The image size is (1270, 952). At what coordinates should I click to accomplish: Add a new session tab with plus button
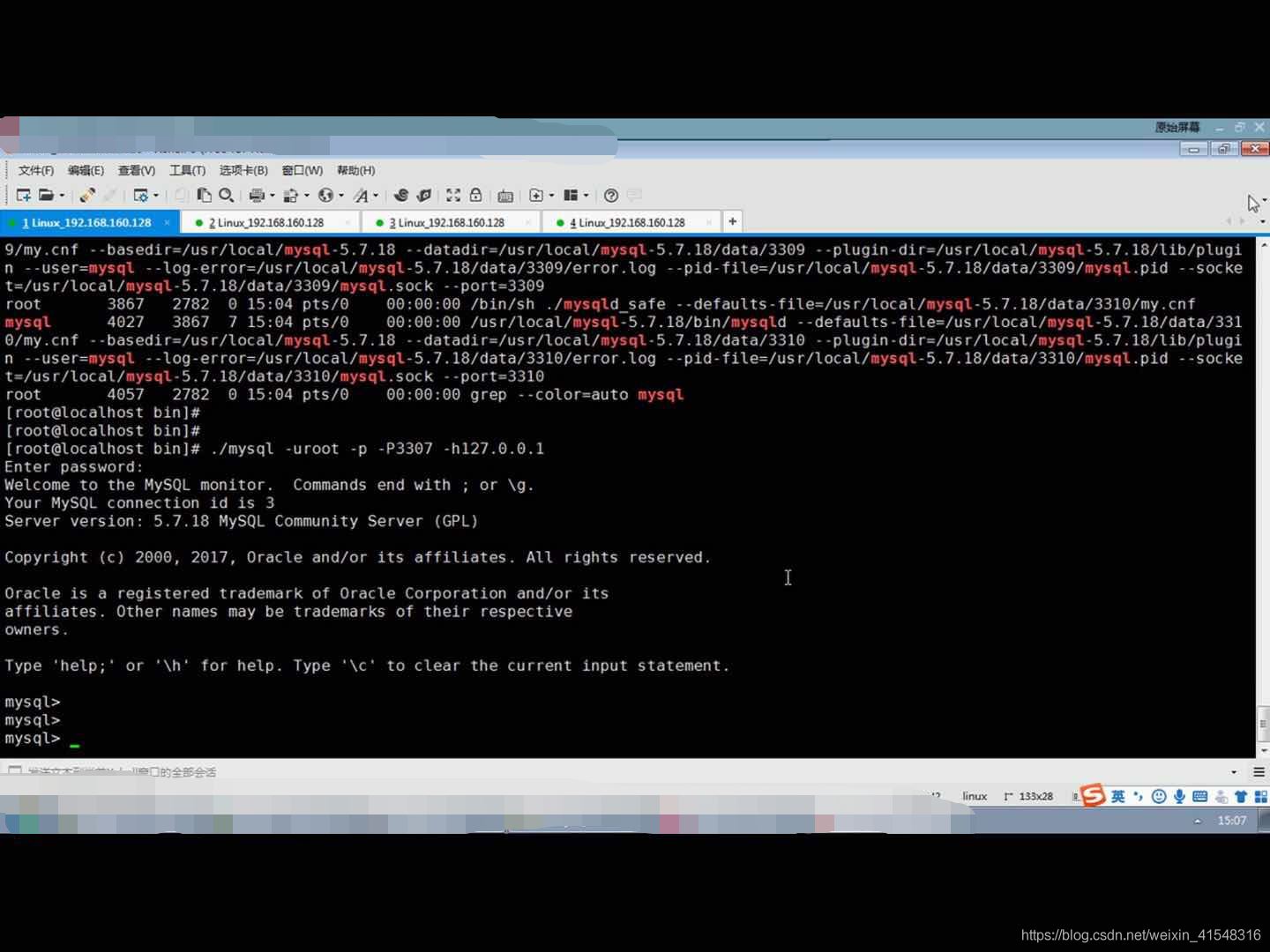coord(732,221)
